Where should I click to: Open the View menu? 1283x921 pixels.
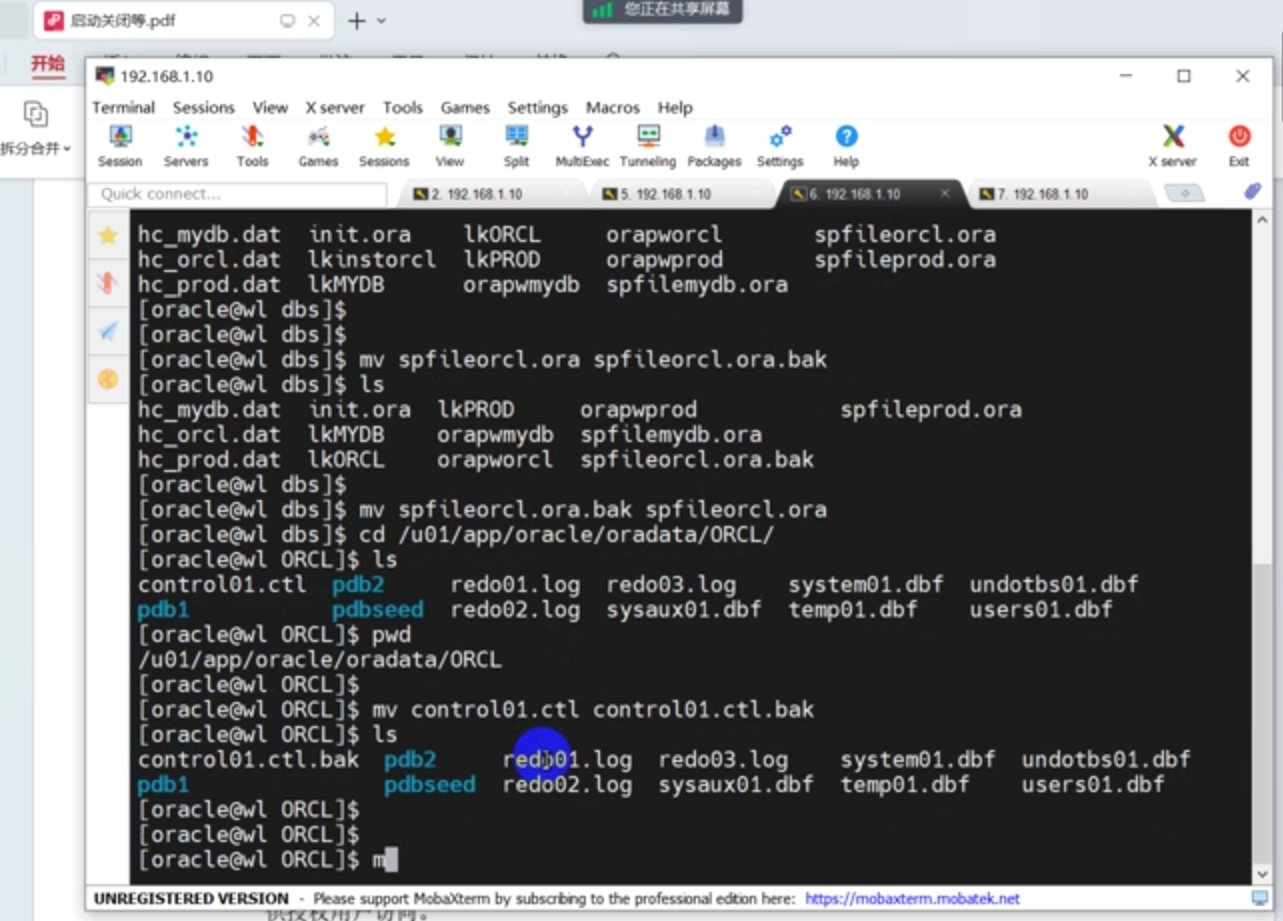270,107
